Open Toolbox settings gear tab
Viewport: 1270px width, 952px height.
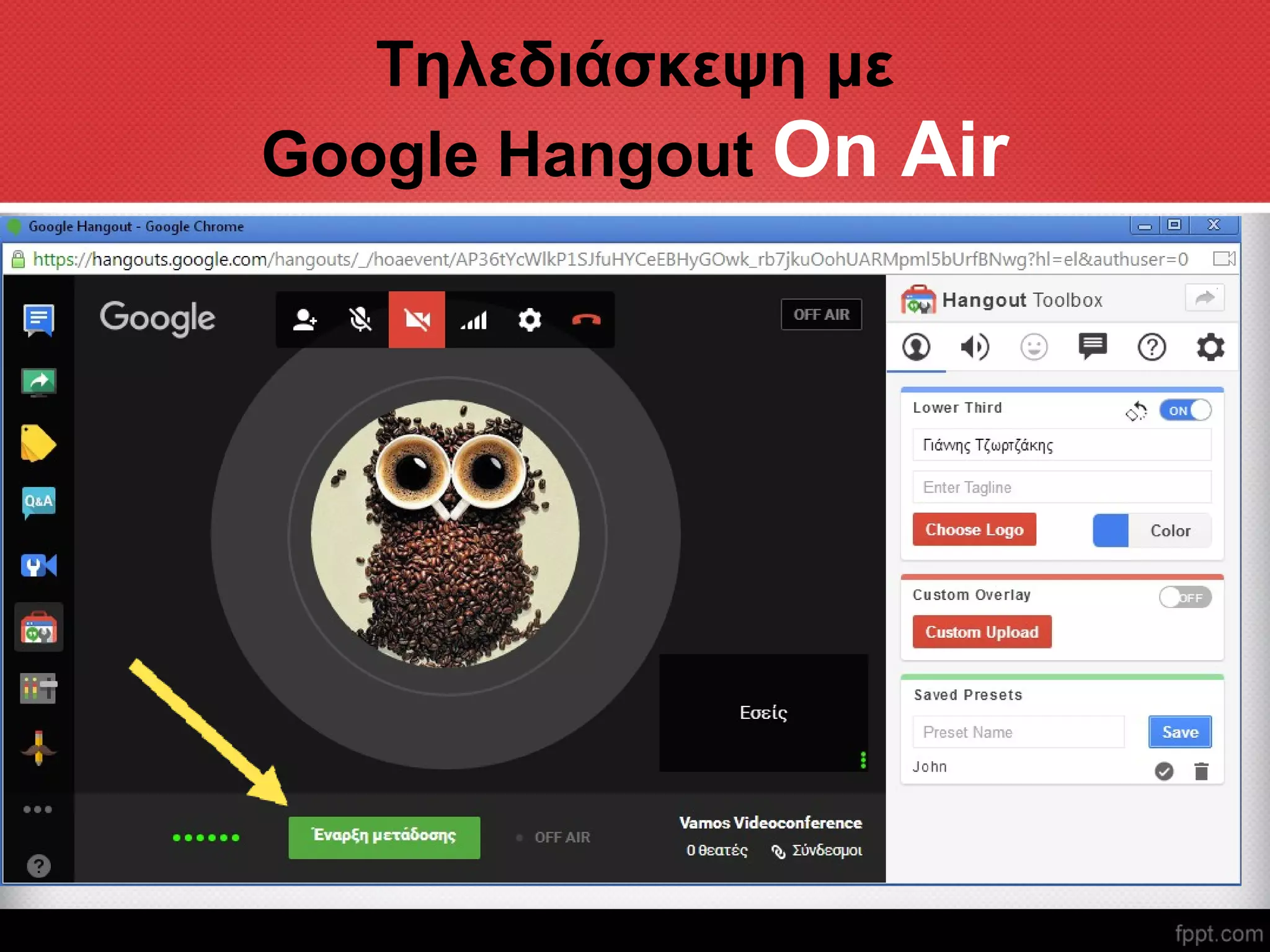pos(1210,347)
